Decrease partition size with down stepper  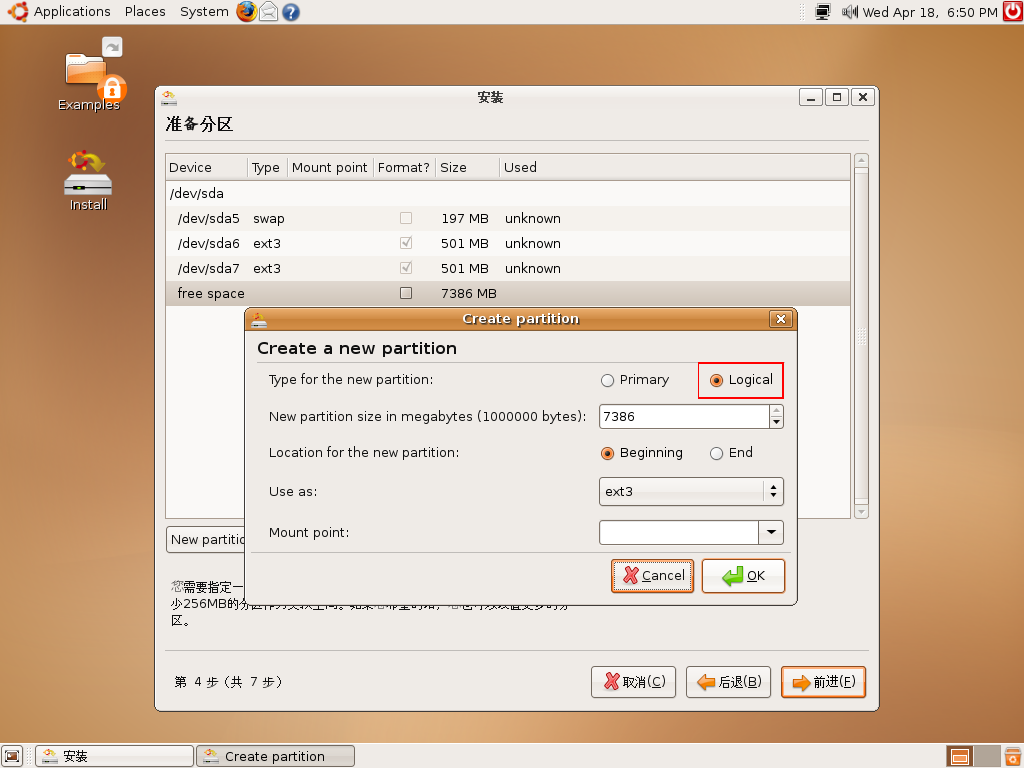click(x=776, y=423)
